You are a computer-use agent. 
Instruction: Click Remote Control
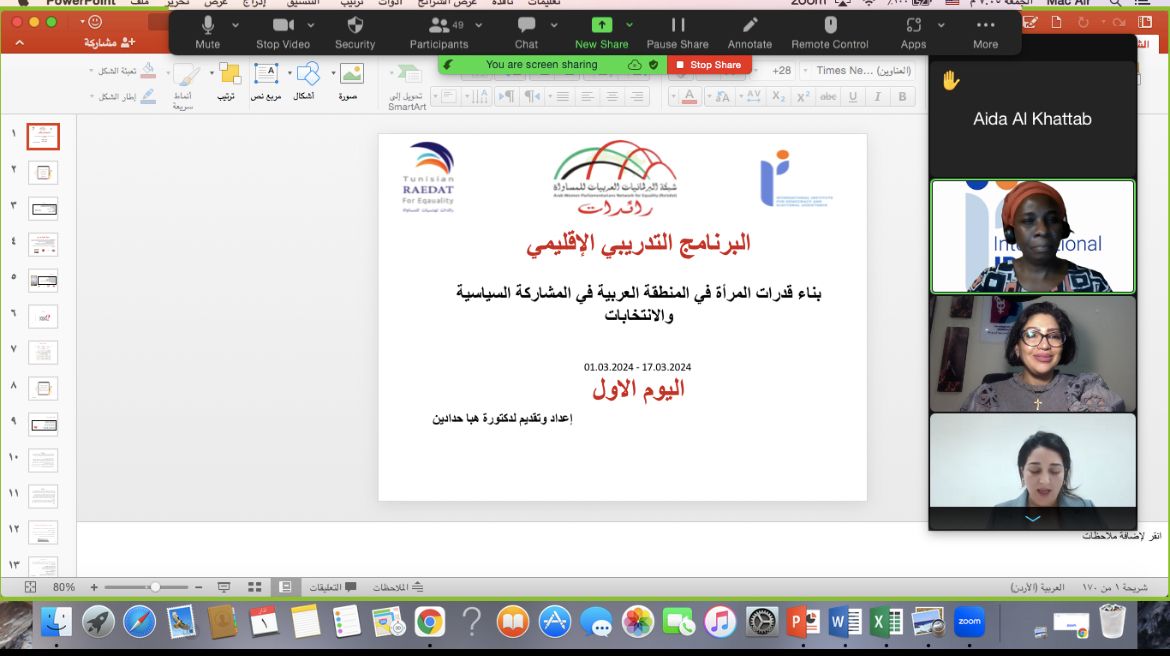[830, 33]
